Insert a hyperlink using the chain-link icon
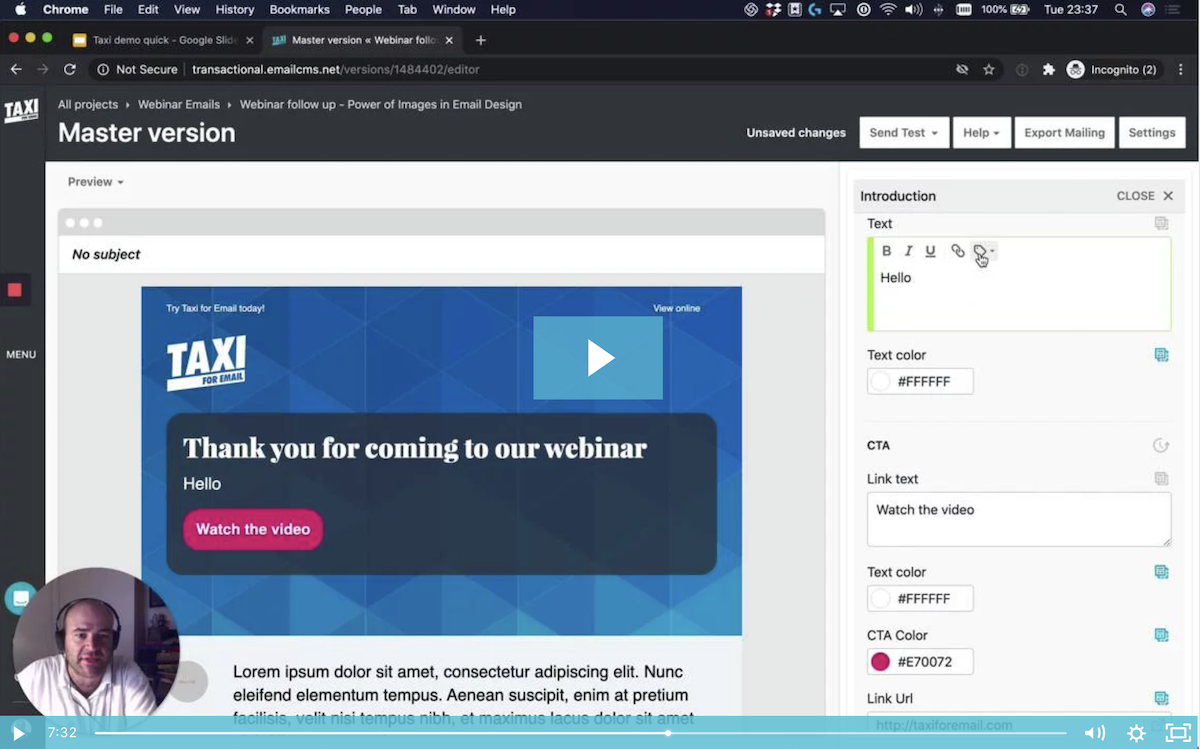 tap(957, 251)
